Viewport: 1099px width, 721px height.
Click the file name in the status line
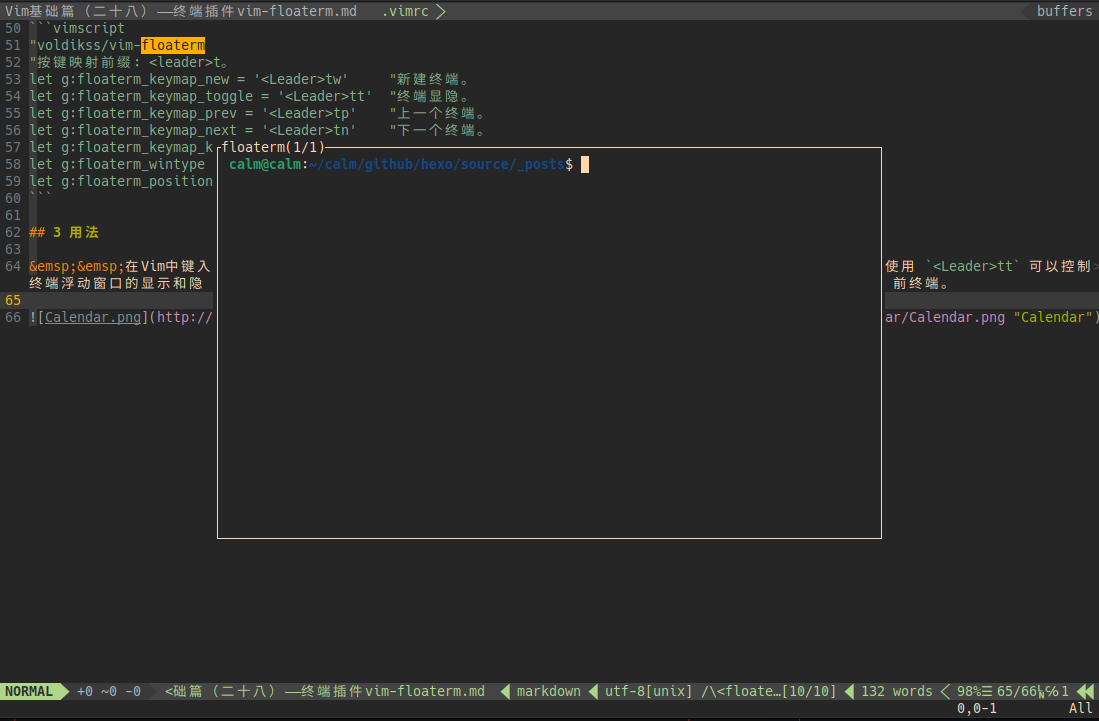325,692
